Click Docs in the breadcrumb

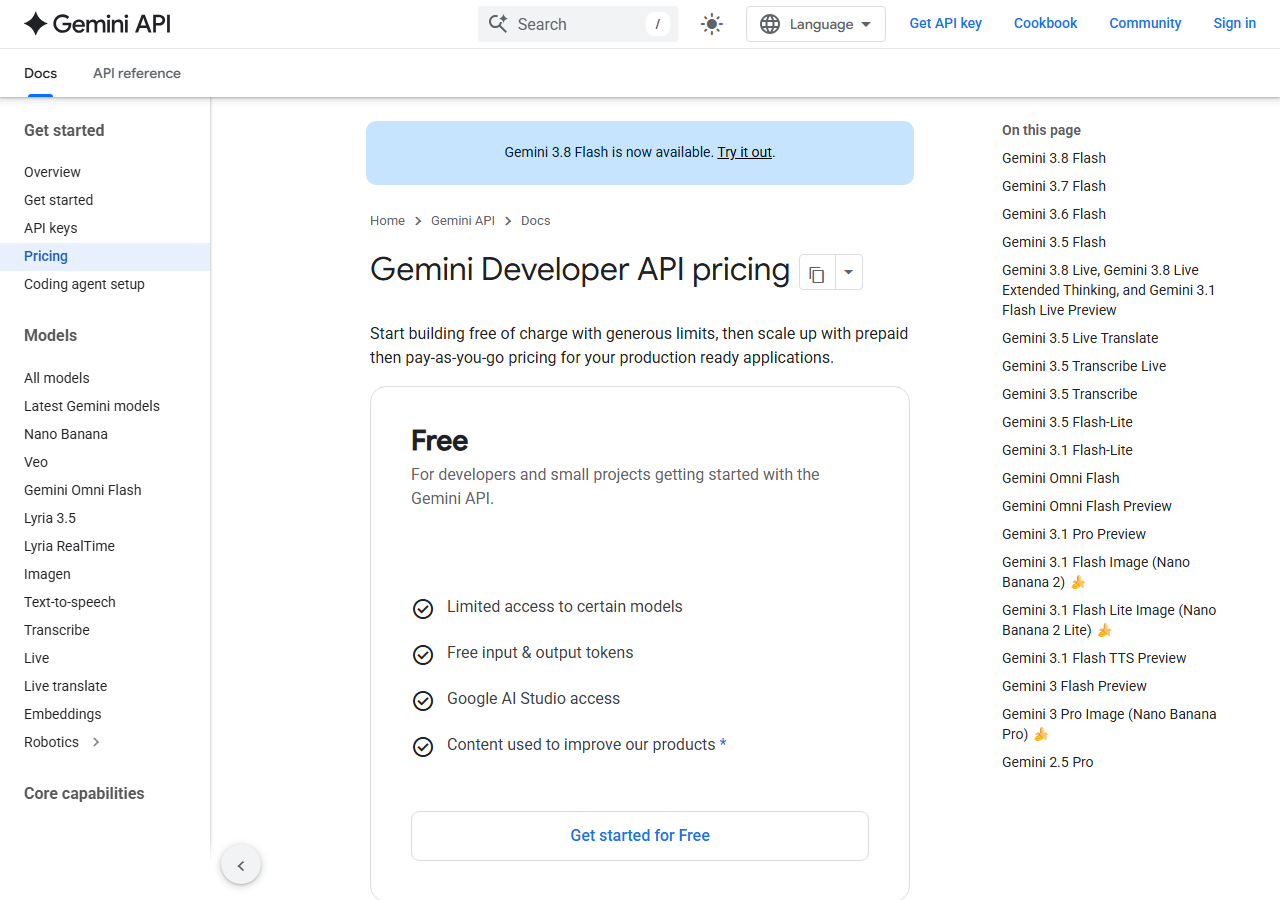(535, 220)
